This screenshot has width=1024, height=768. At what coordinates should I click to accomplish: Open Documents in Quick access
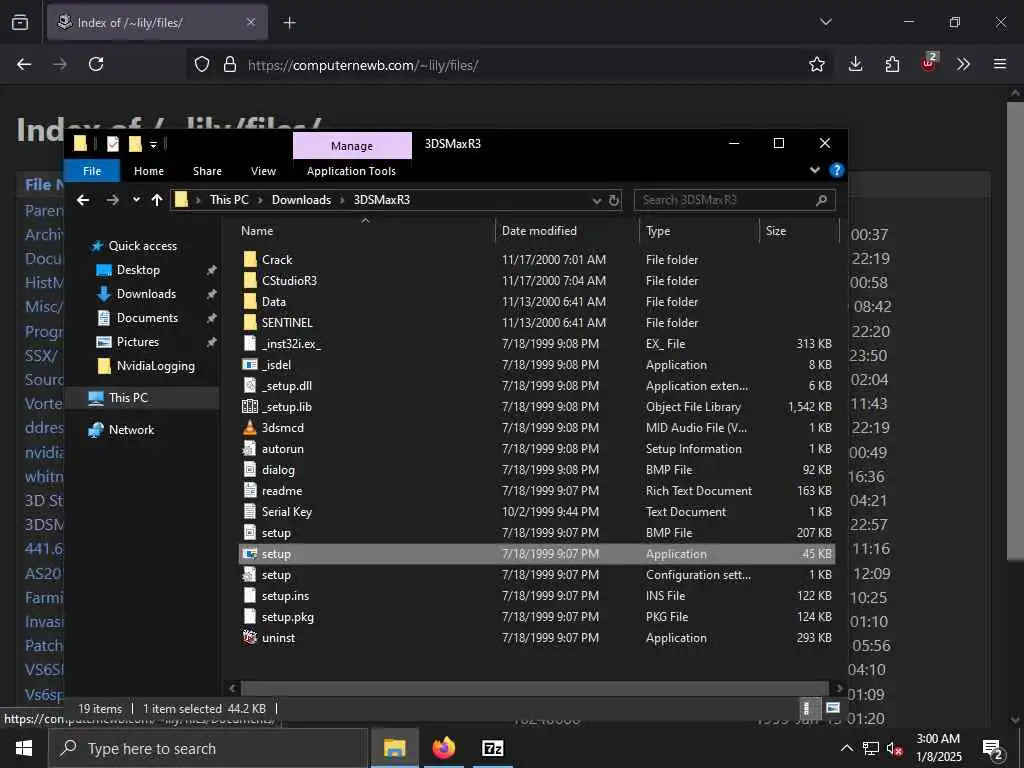point(147,318)
